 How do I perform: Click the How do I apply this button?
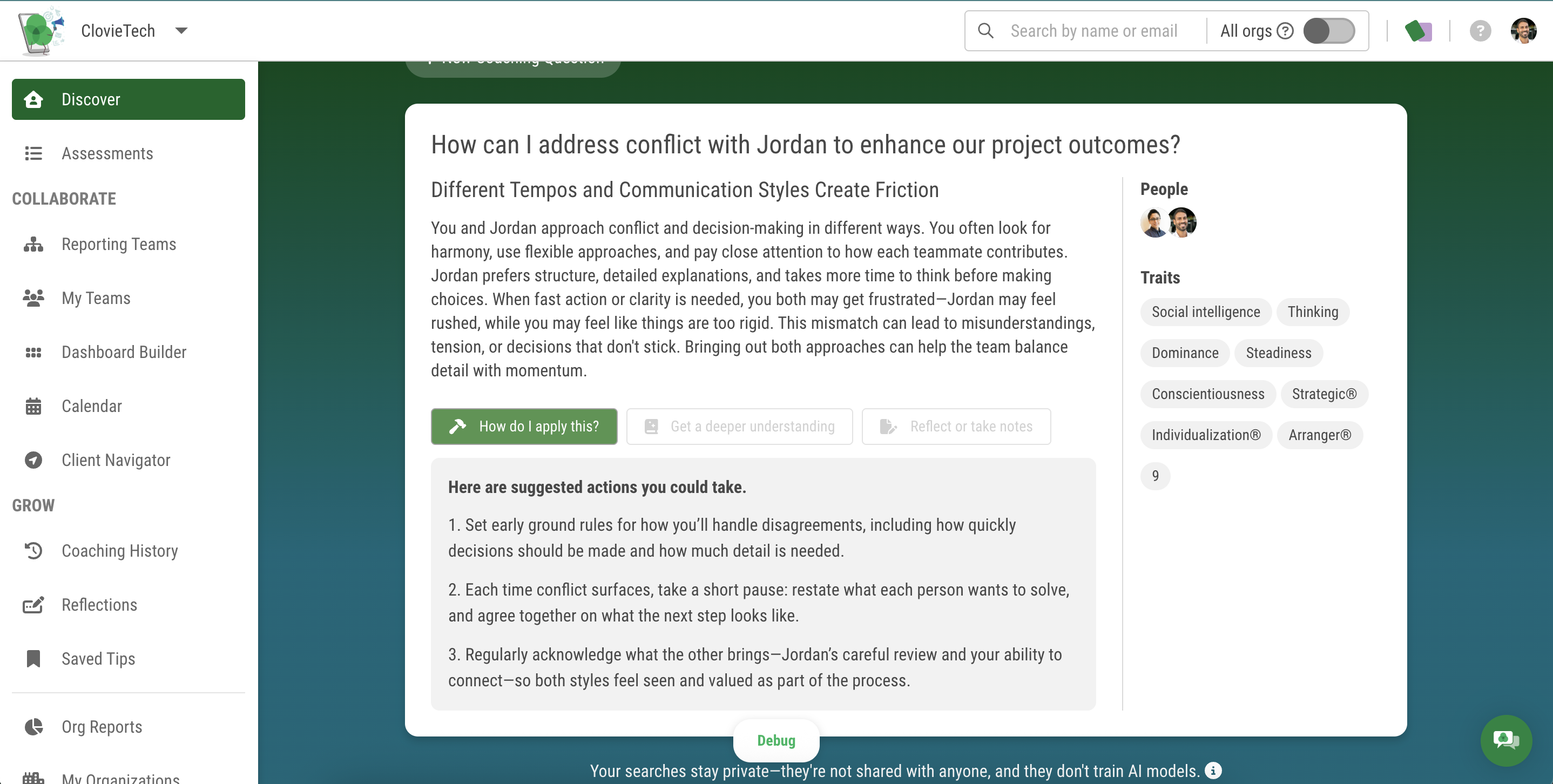click(x=524, y=426)
